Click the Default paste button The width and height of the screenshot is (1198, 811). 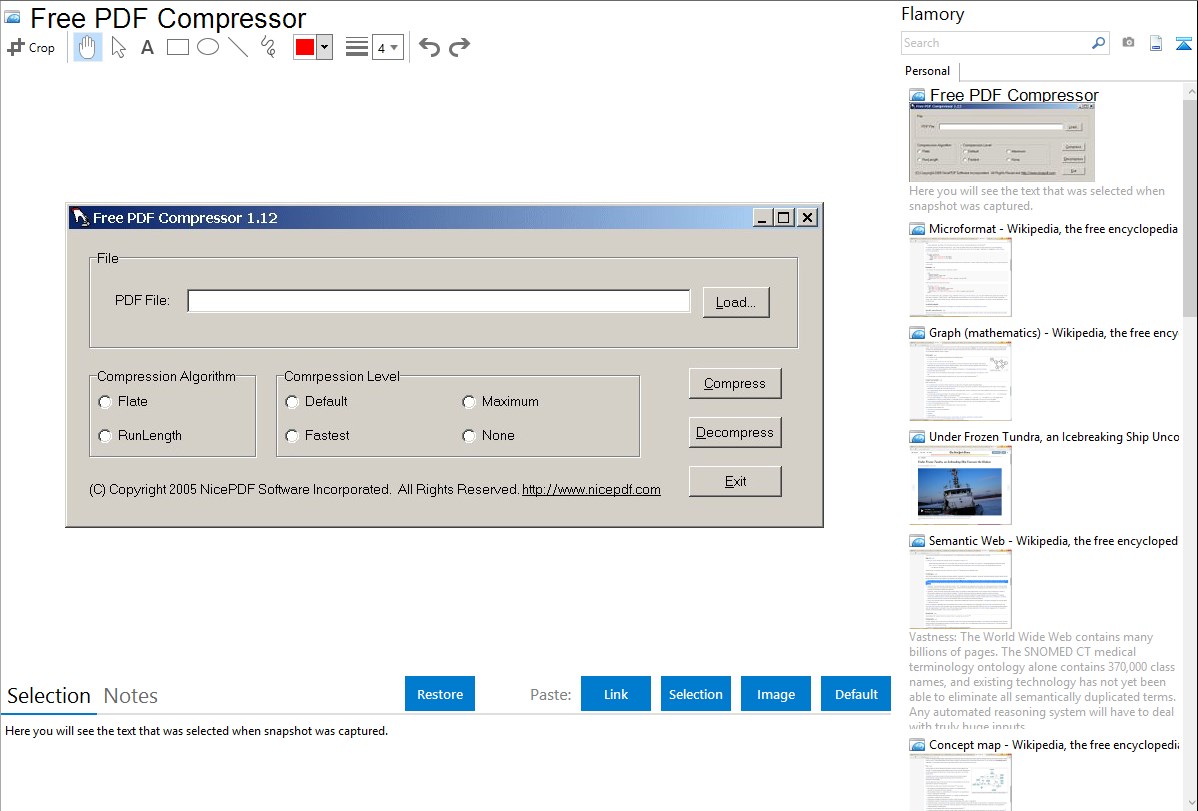(x=856, y=694)
